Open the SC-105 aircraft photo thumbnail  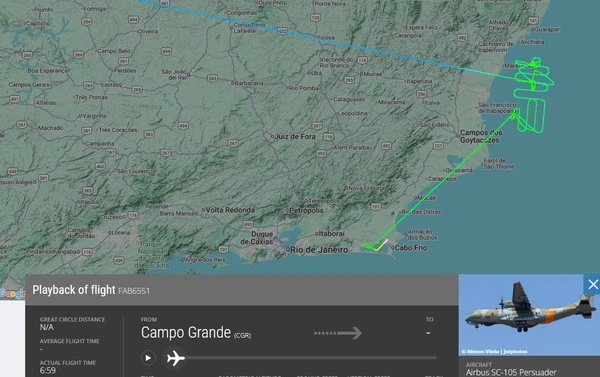click(529, 315)
